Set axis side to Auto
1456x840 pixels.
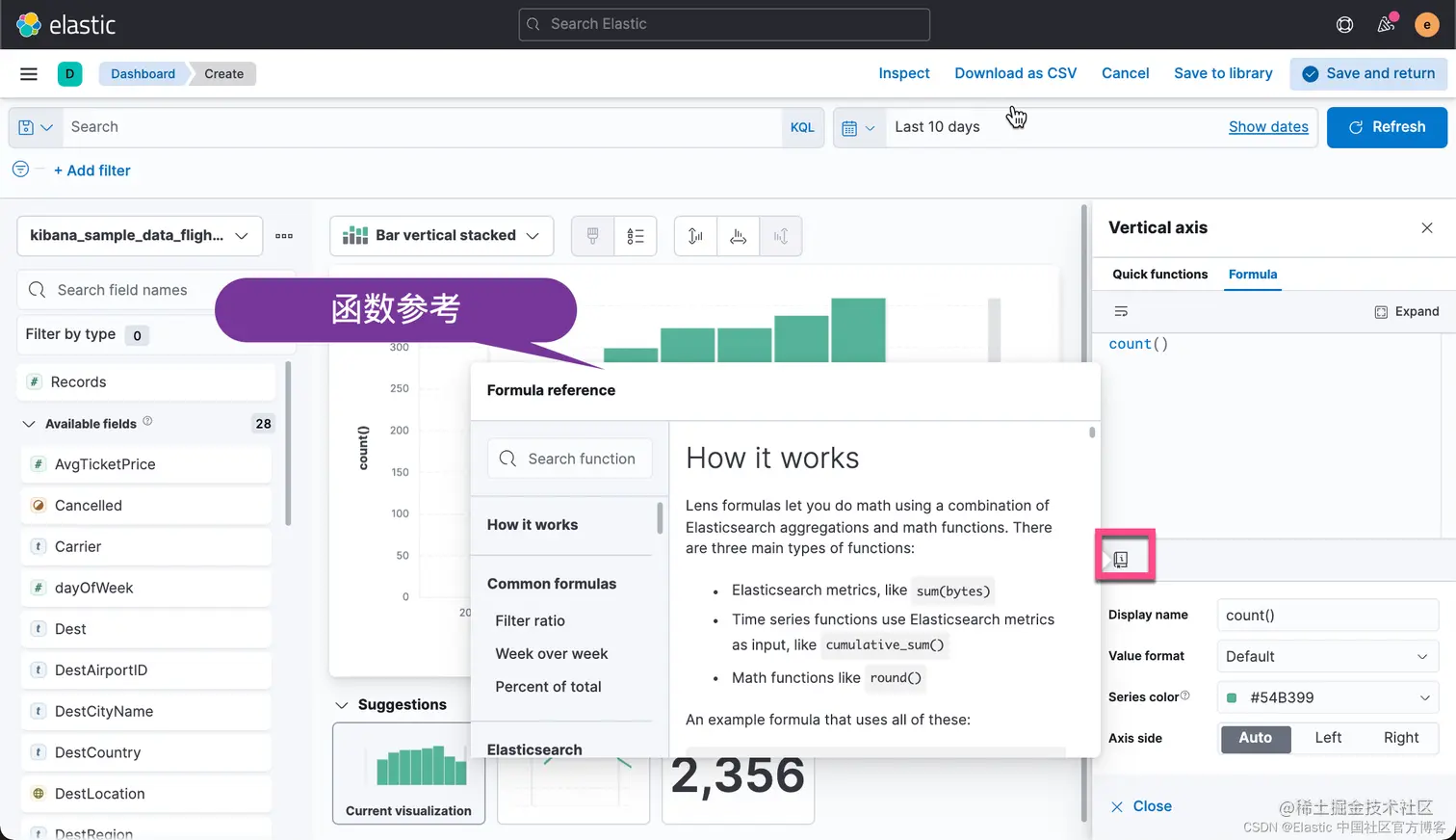click(x=1256, y=738)
